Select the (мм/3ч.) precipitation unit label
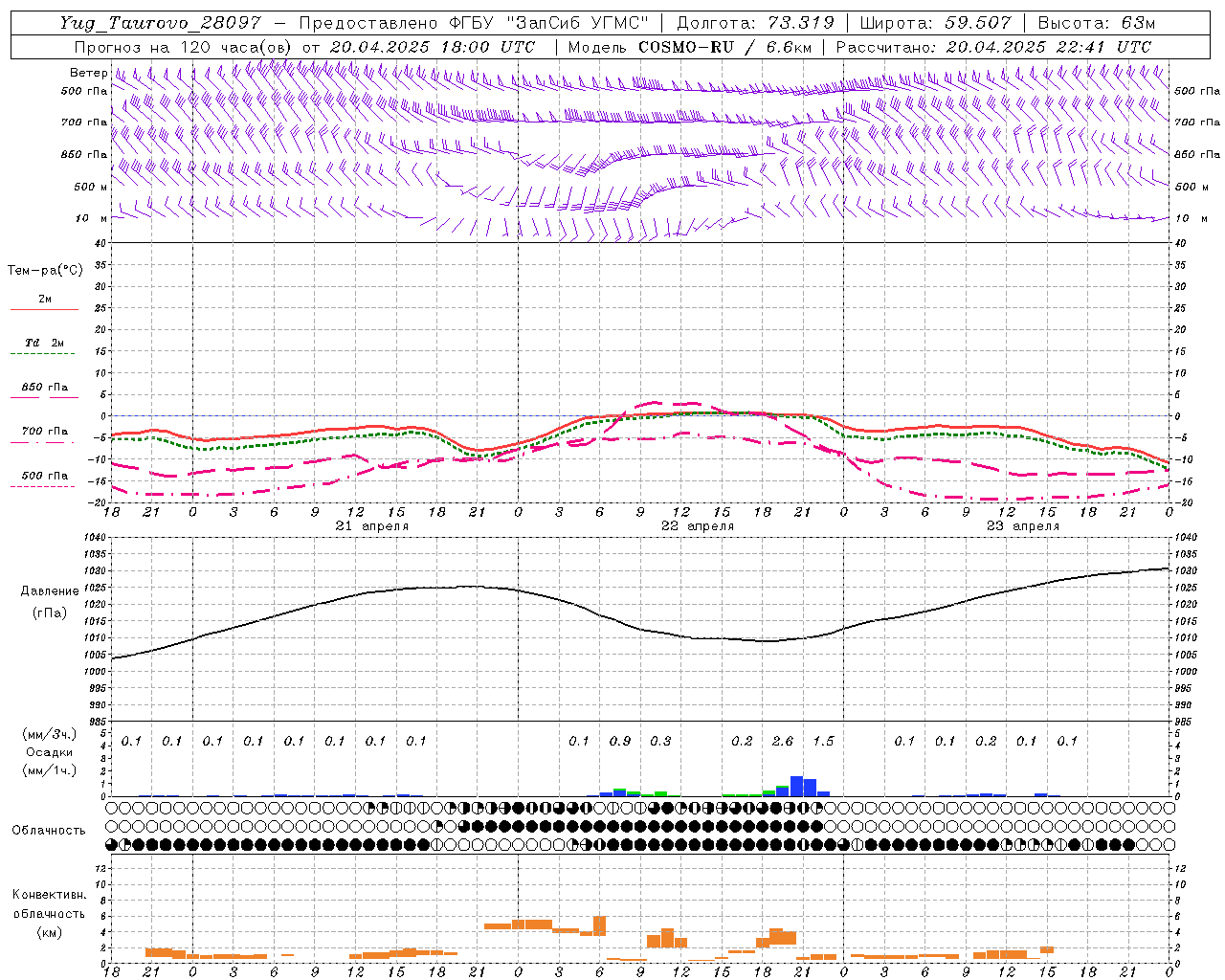Image resolution: width=1225 pixels, height=980 pixels. click(x=50, y=734)
